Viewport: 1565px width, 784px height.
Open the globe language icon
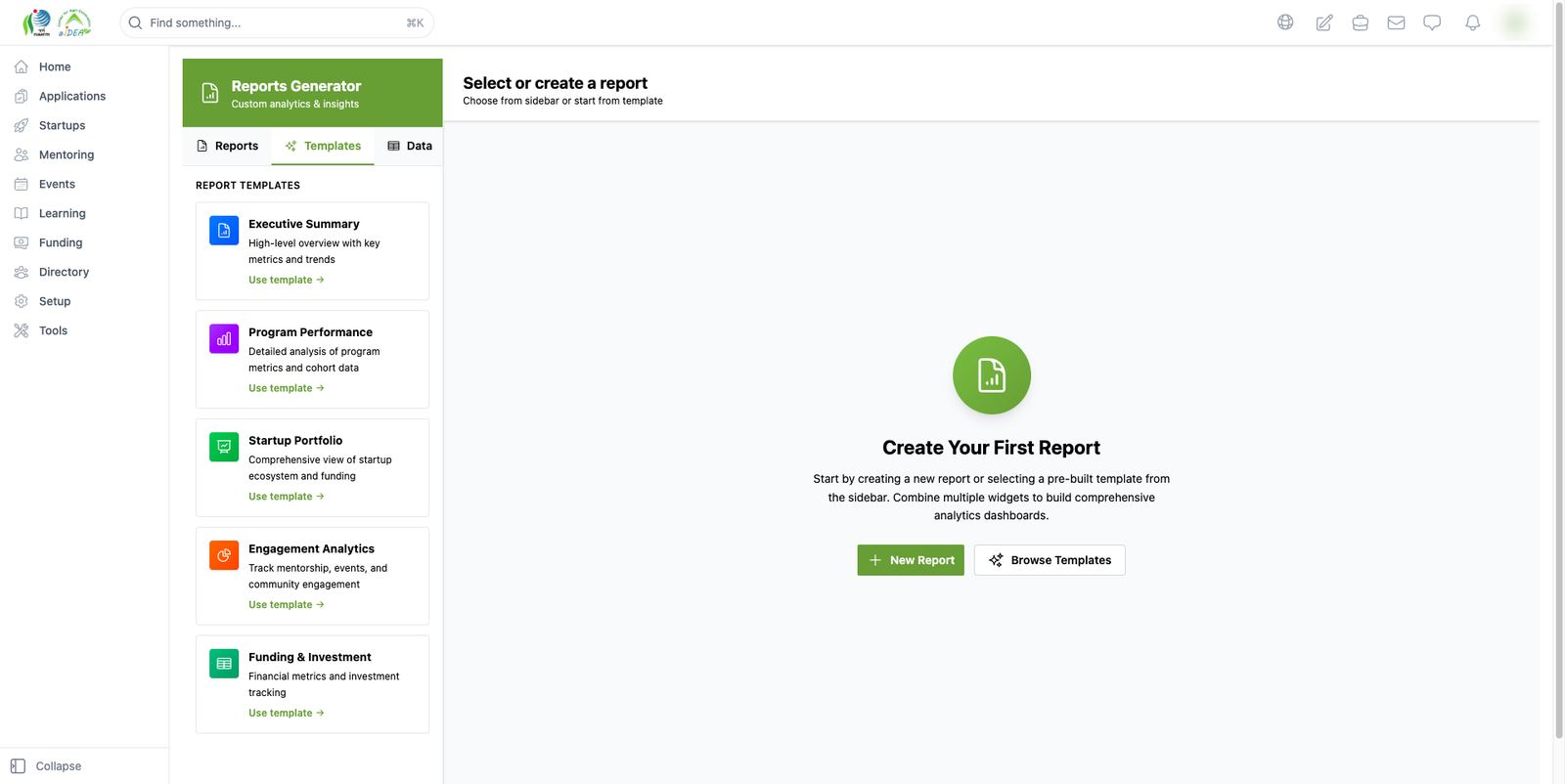point(1285,22)
